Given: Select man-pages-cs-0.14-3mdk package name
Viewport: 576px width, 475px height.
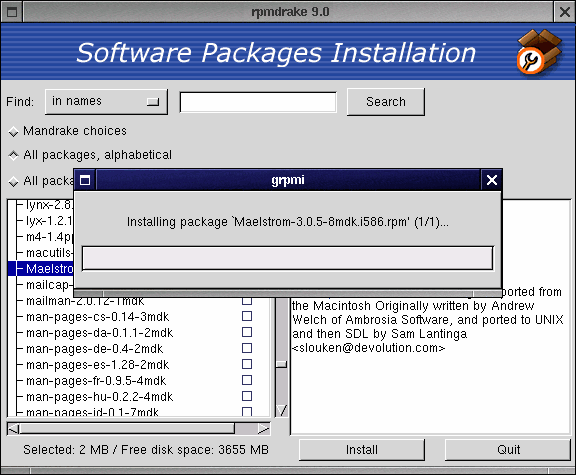Looking at the screenshot, I should click(x=98, y=317).
